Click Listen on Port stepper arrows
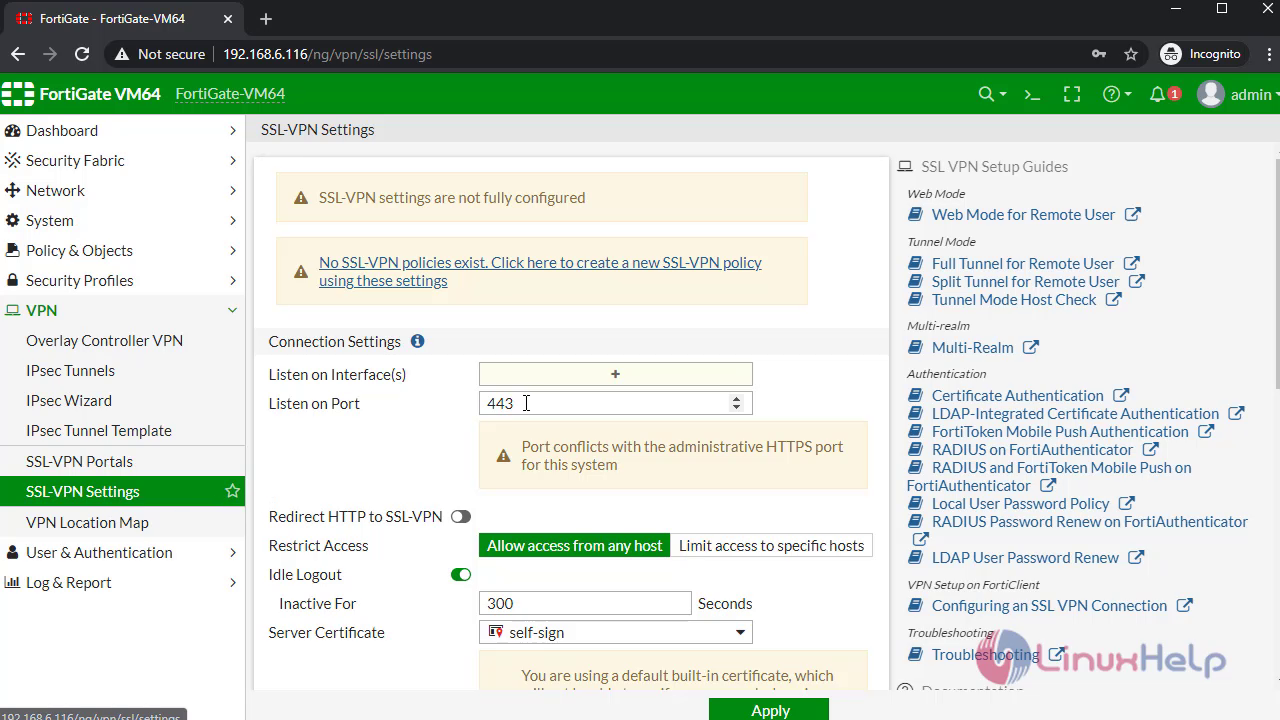 (x=736, y=403)
